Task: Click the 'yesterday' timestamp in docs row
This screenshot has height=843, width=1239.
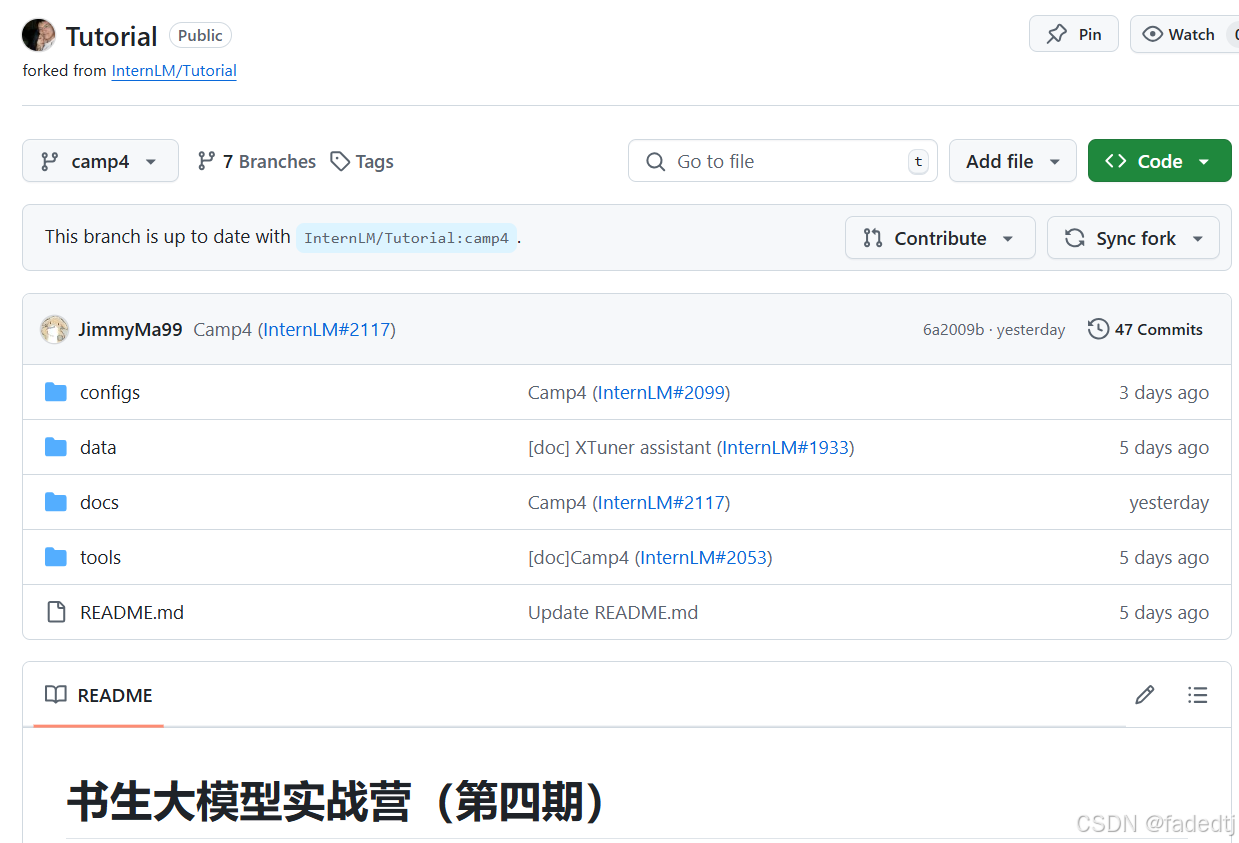Action: tap(1169, 502)
